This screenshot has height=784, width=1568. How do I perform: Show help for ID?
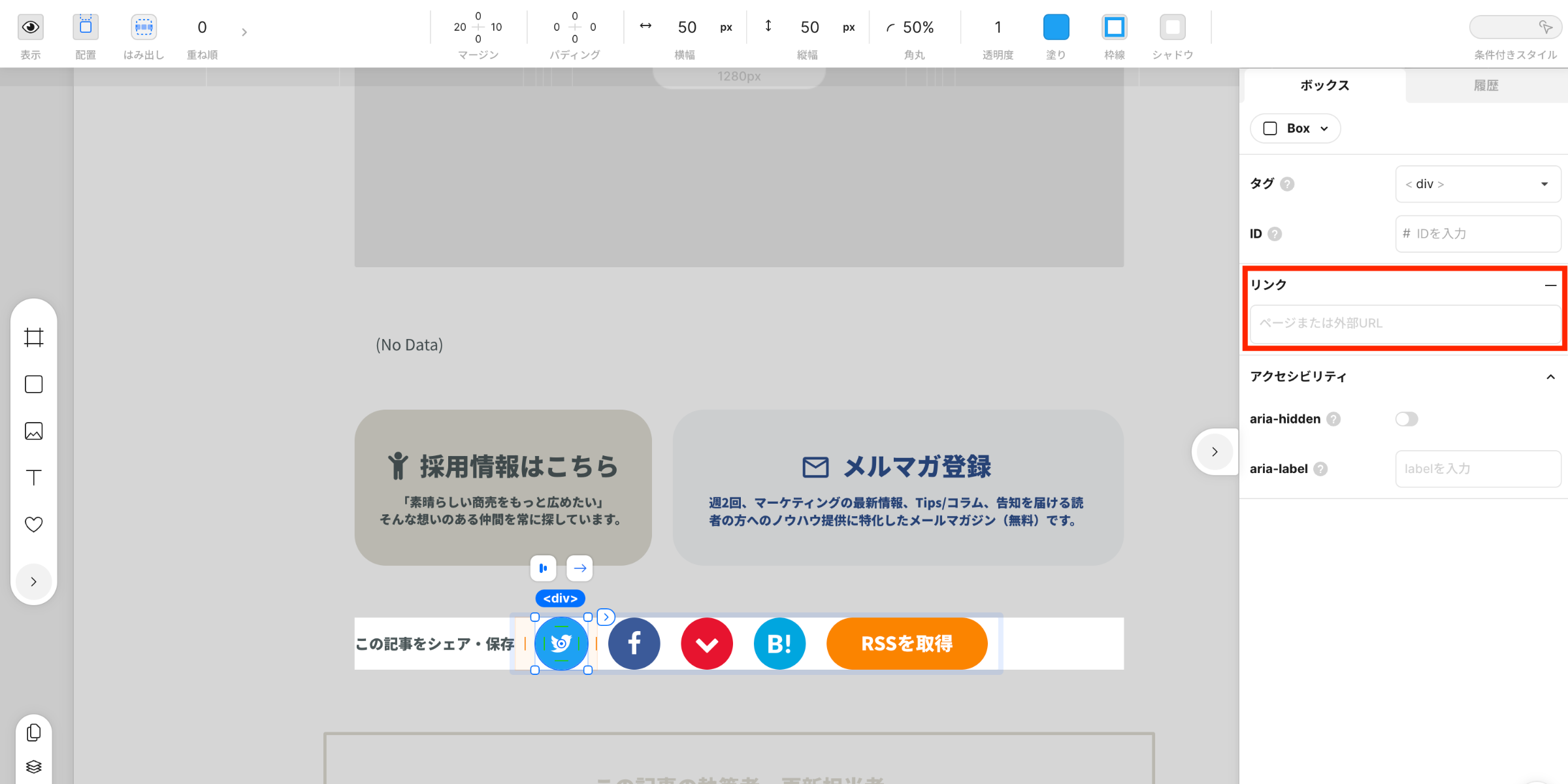tap(1275, 234)
